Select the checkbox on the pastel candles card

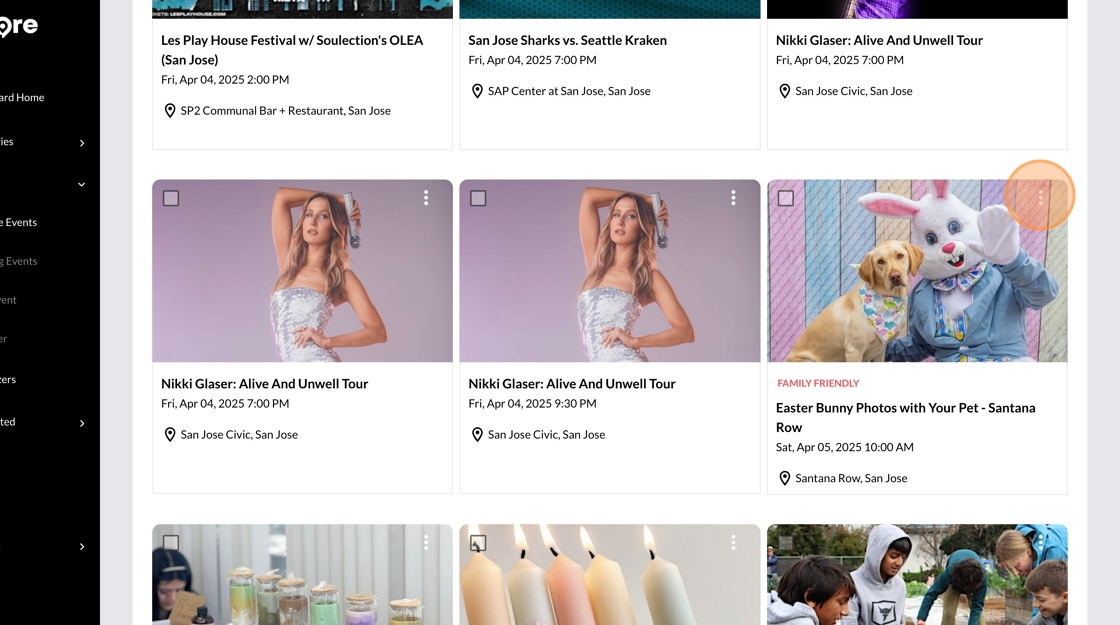(478, 543)
